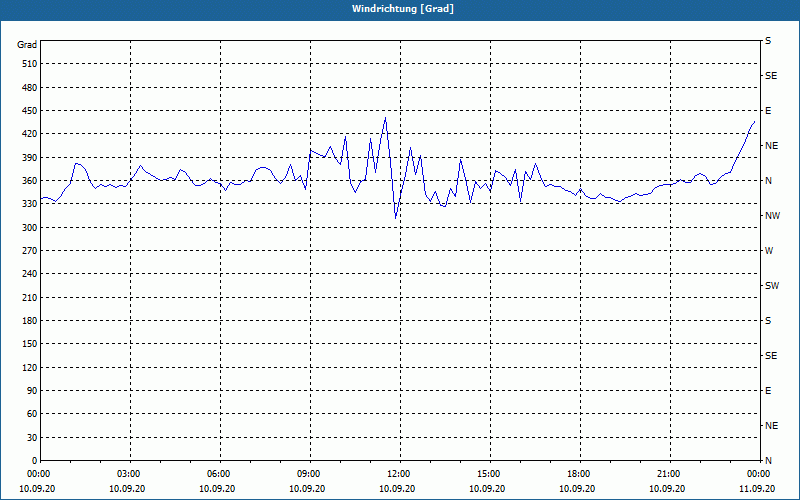Click the 0 degree axis label
800x500 pixels.
pyautogui.click(x=34, y=461)
